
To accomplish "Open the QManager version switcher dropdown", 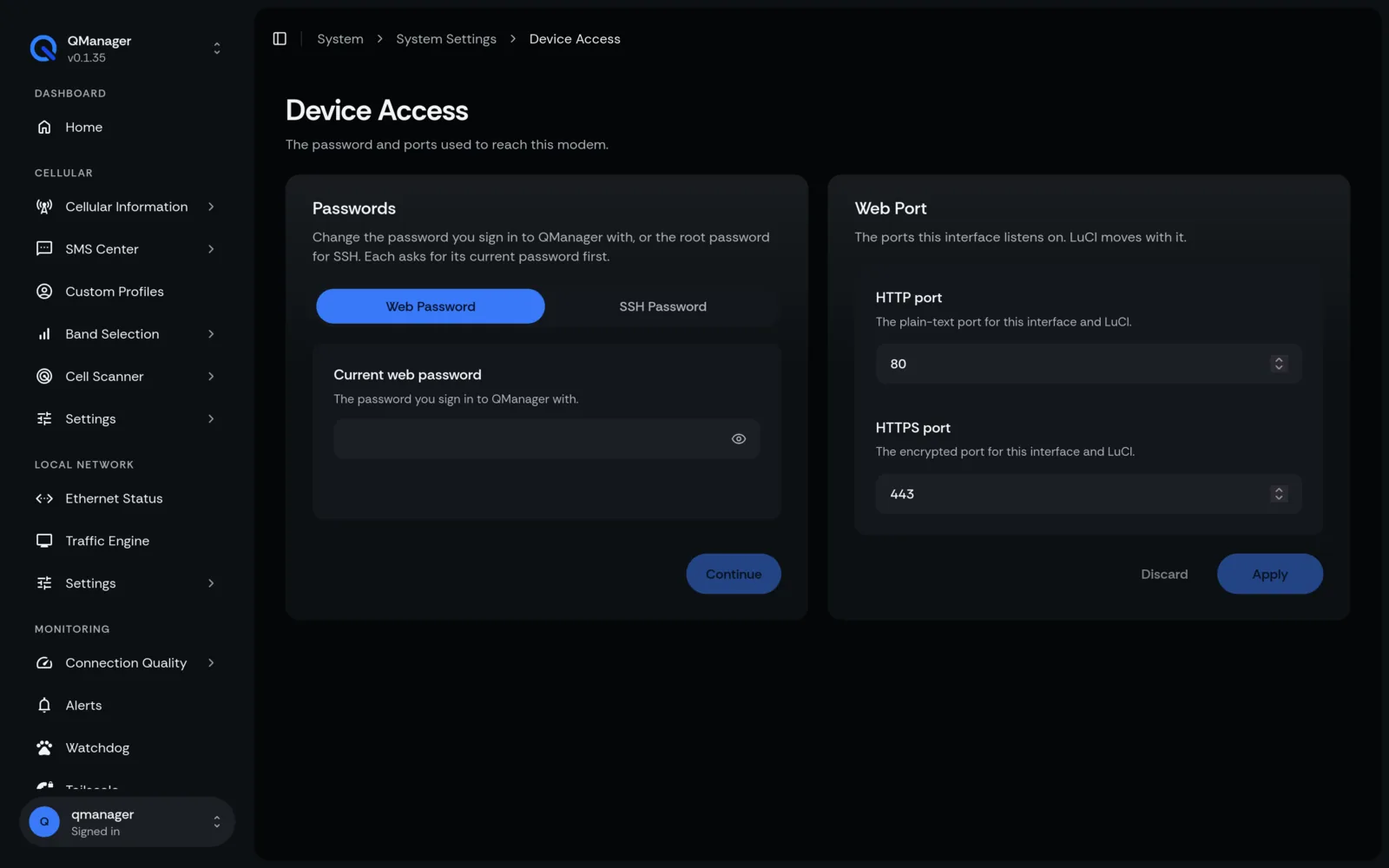I will coord(217,49).
